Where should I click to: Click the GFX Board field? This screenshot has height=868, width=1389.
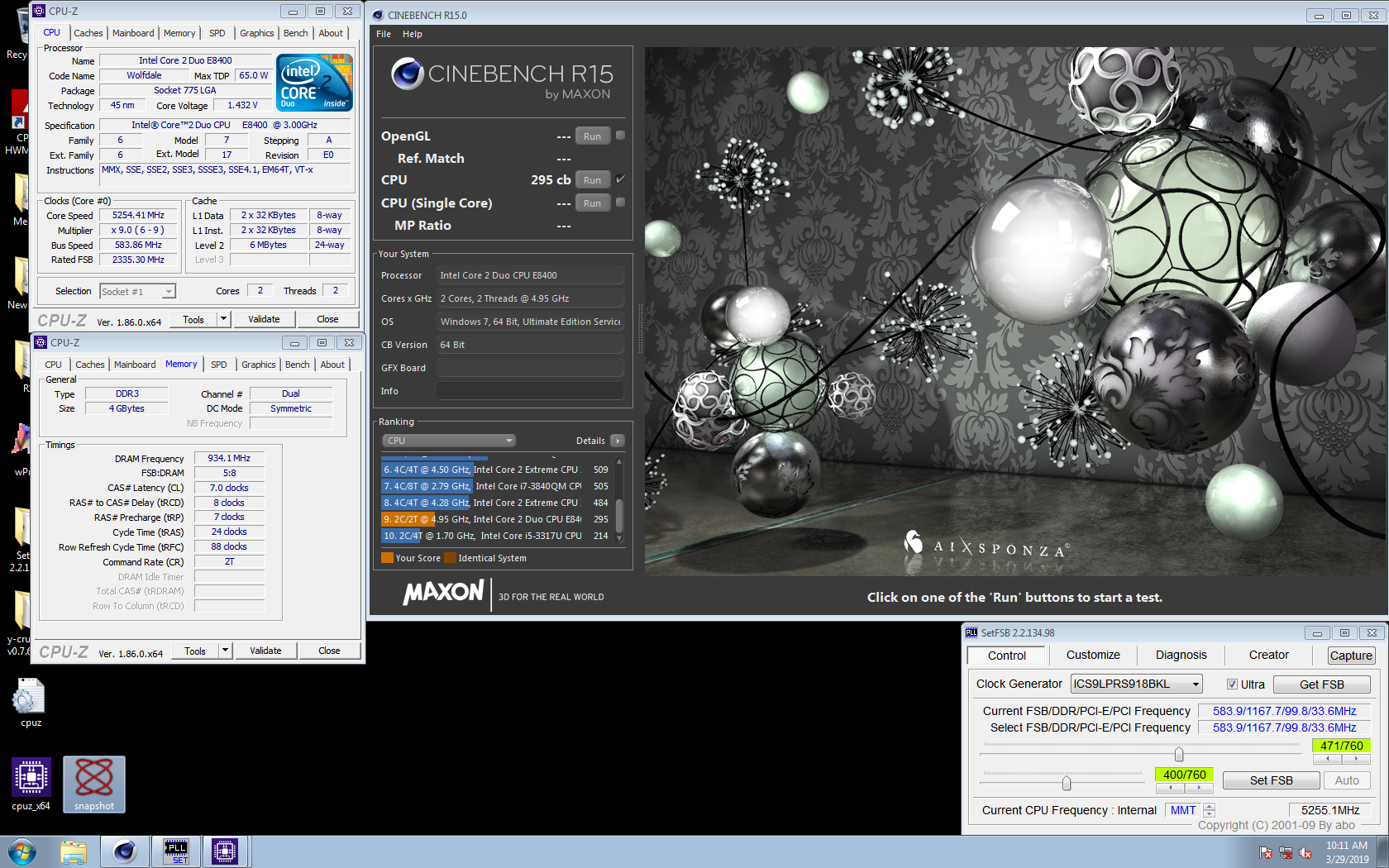530,368
